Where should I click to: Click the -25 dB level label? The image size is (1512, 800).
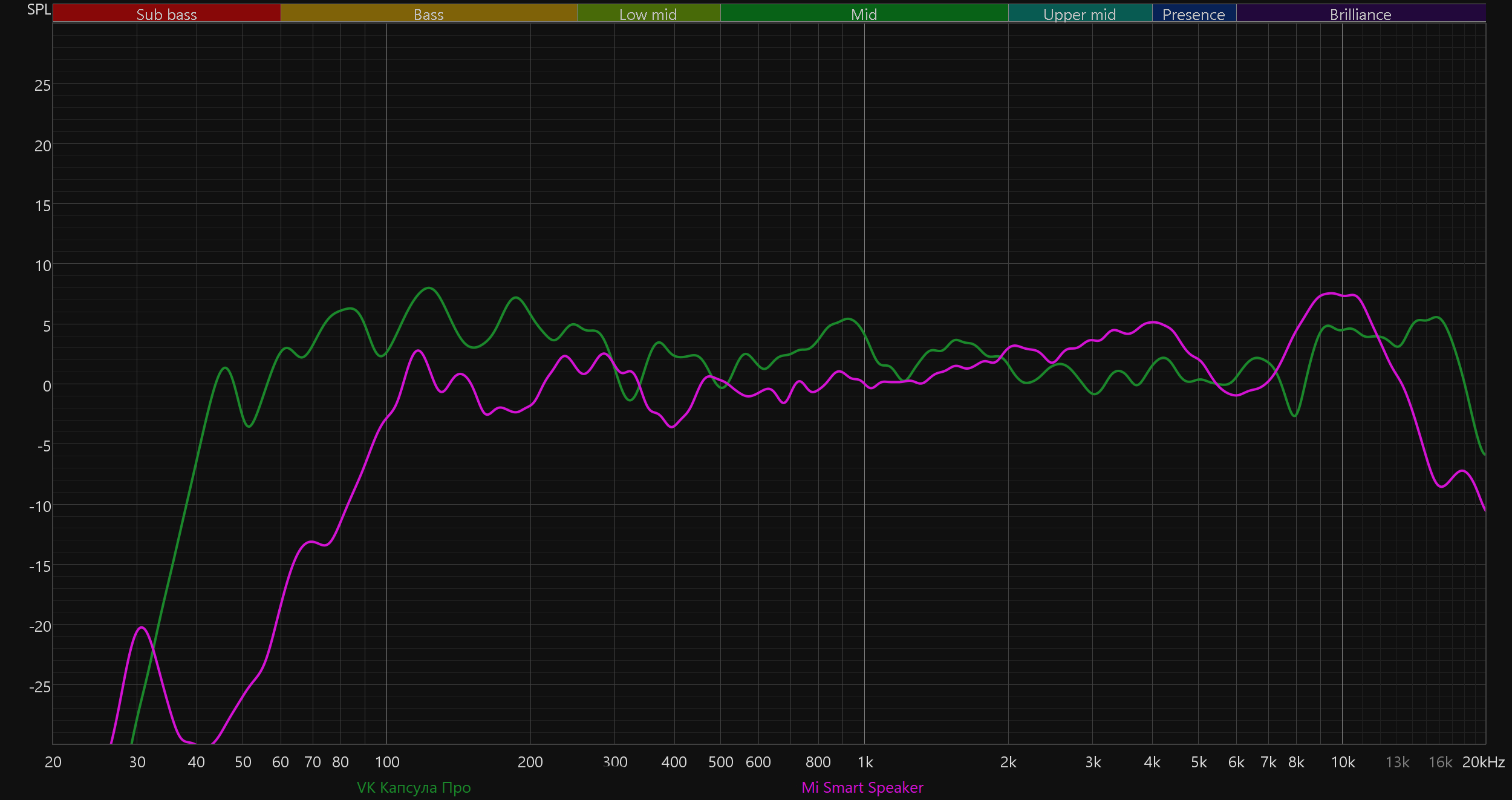pyautogui.click(x=40, y=687)
